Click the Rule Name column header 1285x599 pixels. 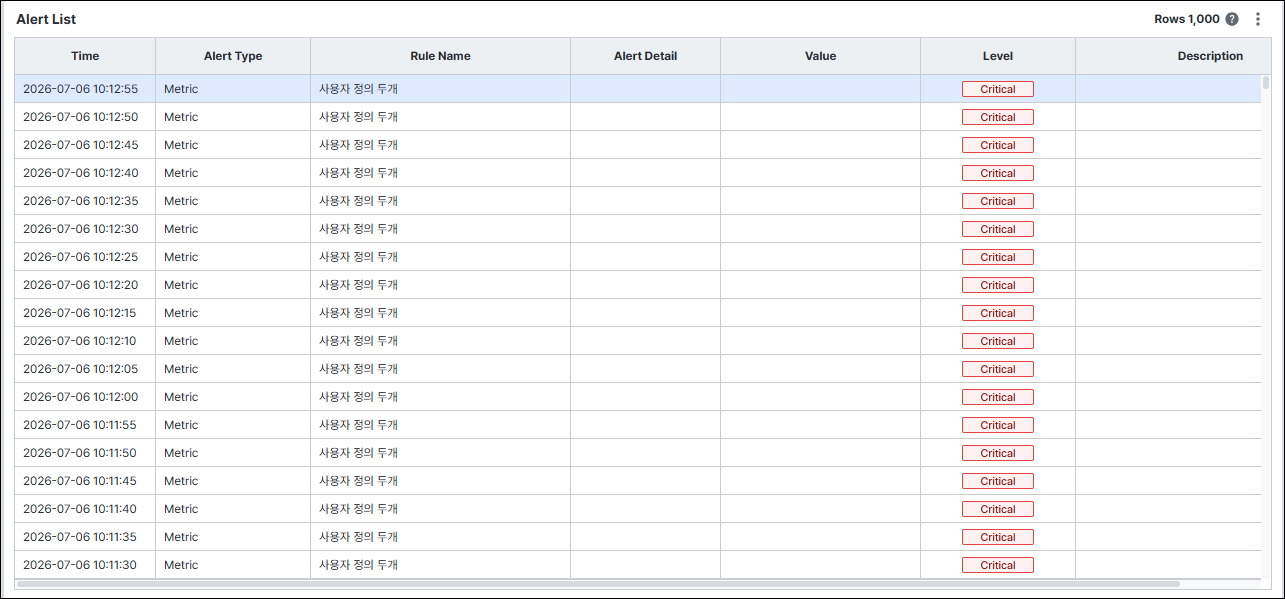[440, 56]
